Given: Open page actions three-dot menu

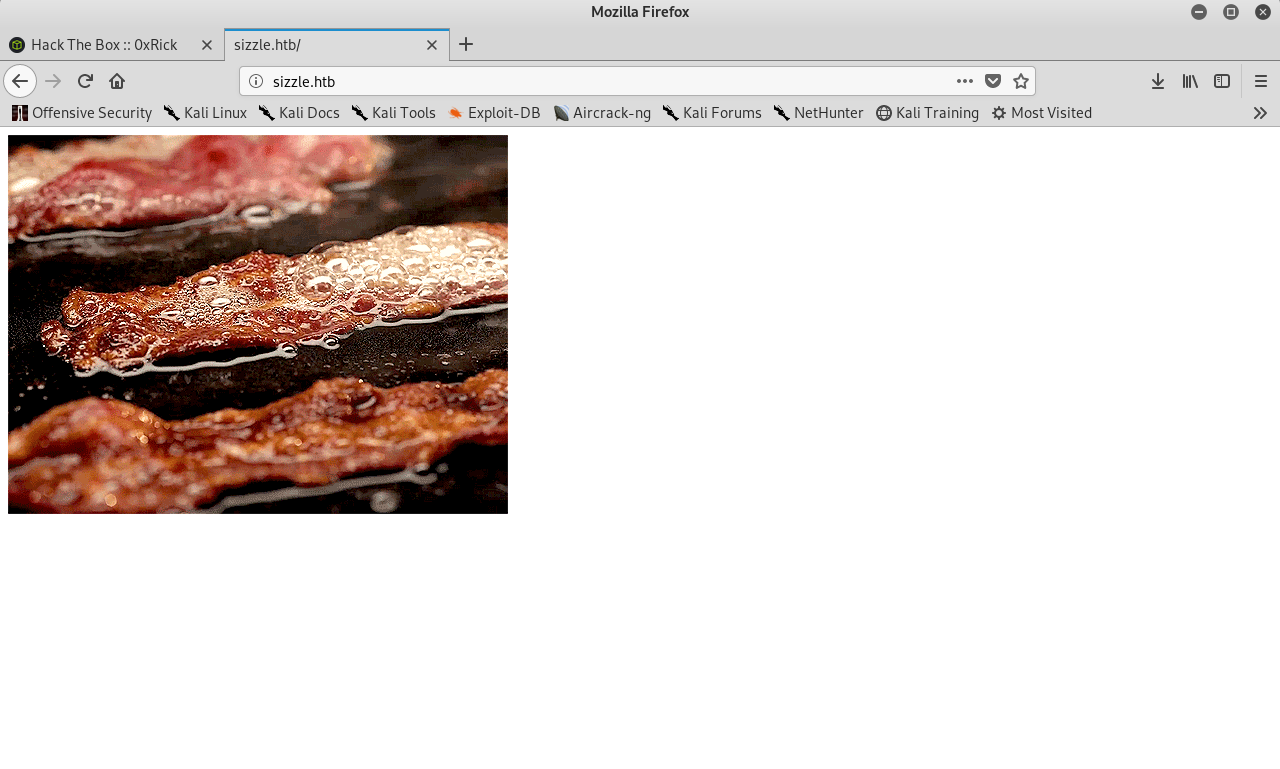Looking at the screenshot, I should click(x=964, y=81).
